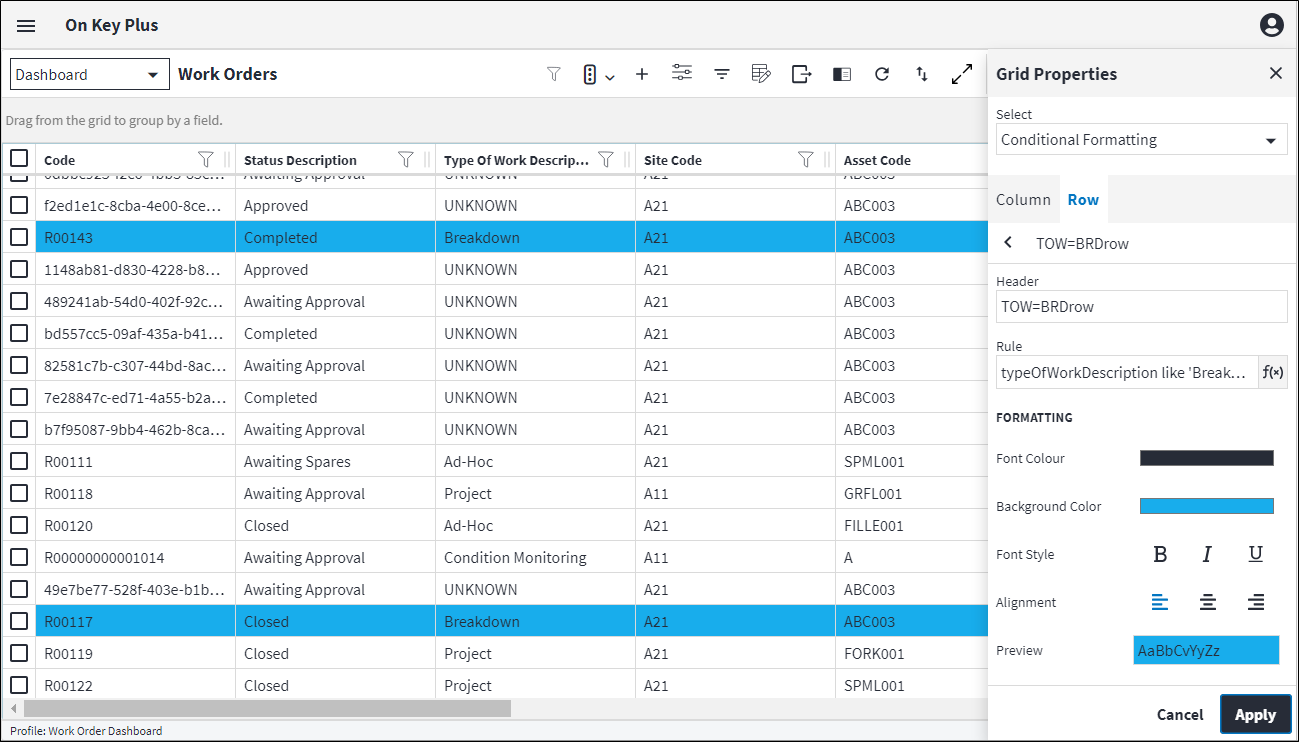The image size is (1299, 742).
Task: Click the add new record plus icon
Action: (x=642, y=74)
